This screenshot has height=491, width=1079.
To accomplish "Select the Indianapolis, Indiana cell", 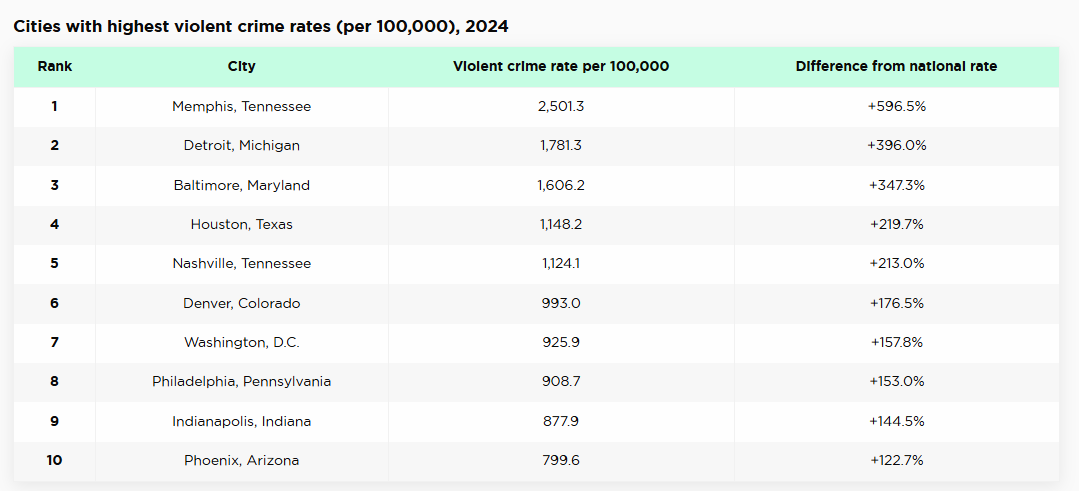I will [241, 421].
